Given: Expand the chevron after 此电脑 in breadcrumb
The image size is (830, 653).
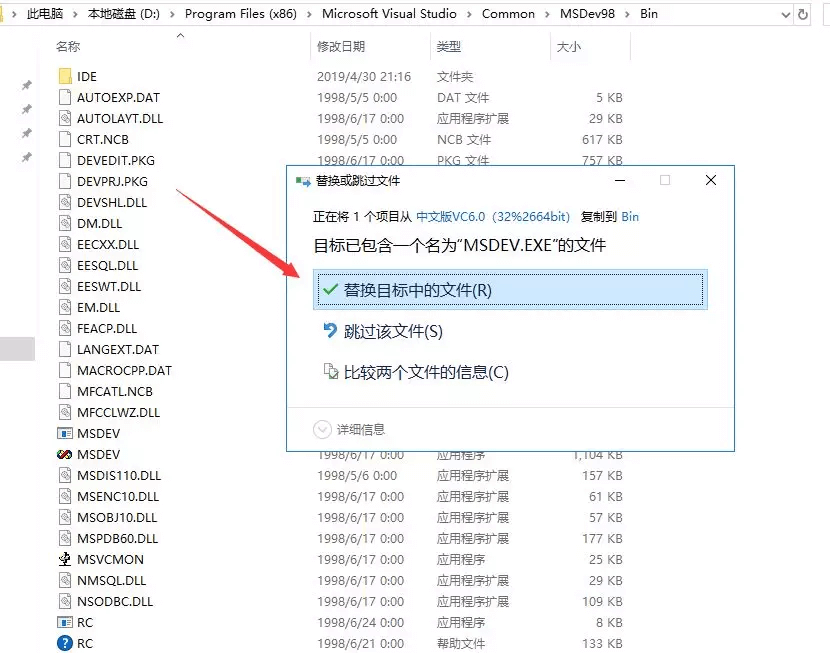Looking at the screenshot, I should [75, 14].
